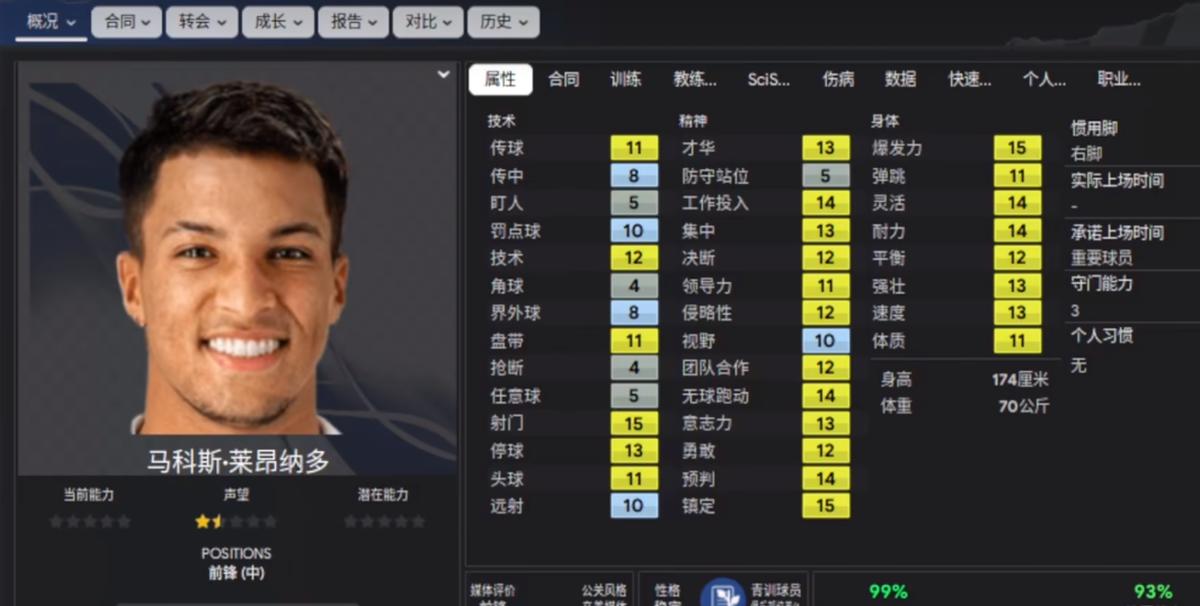Click the 潜在能力 star rating
Screen dimensions: 1200x606
point(384,522)
